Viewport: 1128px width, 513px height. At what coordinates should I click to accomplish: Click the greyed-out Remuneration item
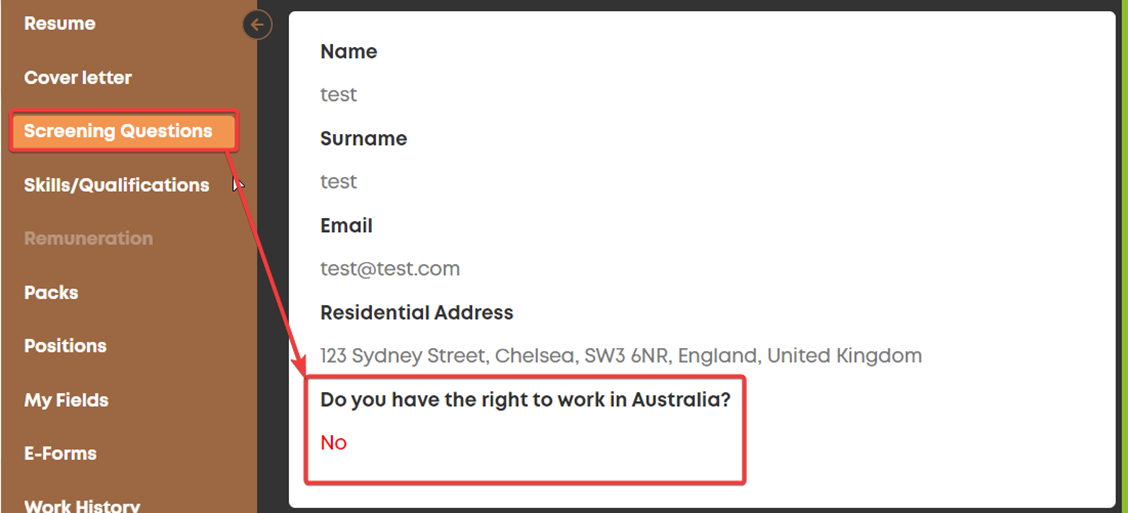(x=88, y=238)
